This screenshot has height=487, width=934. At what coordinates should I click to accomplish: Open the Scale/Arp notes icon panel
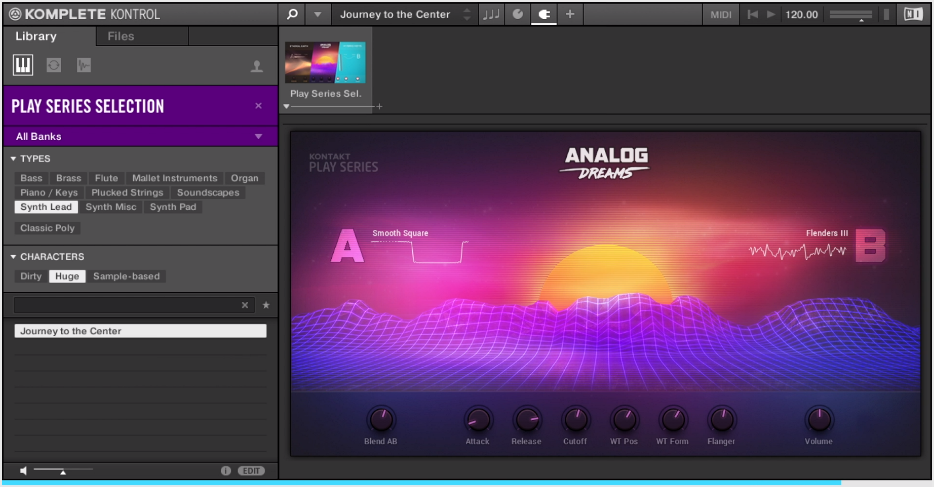coord(491,14)
